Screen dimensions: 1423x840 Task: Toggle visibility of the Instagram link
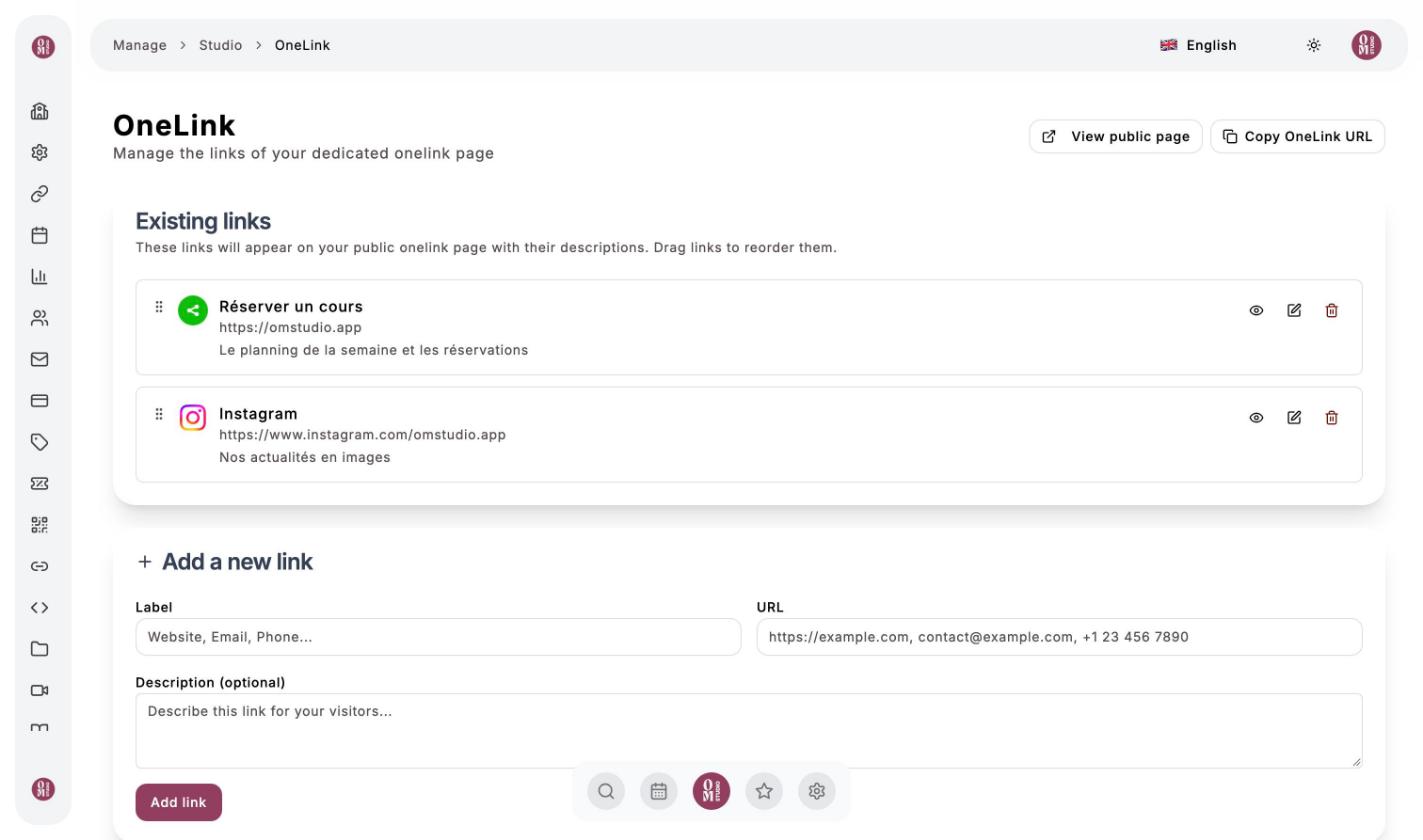(1256, 417)
